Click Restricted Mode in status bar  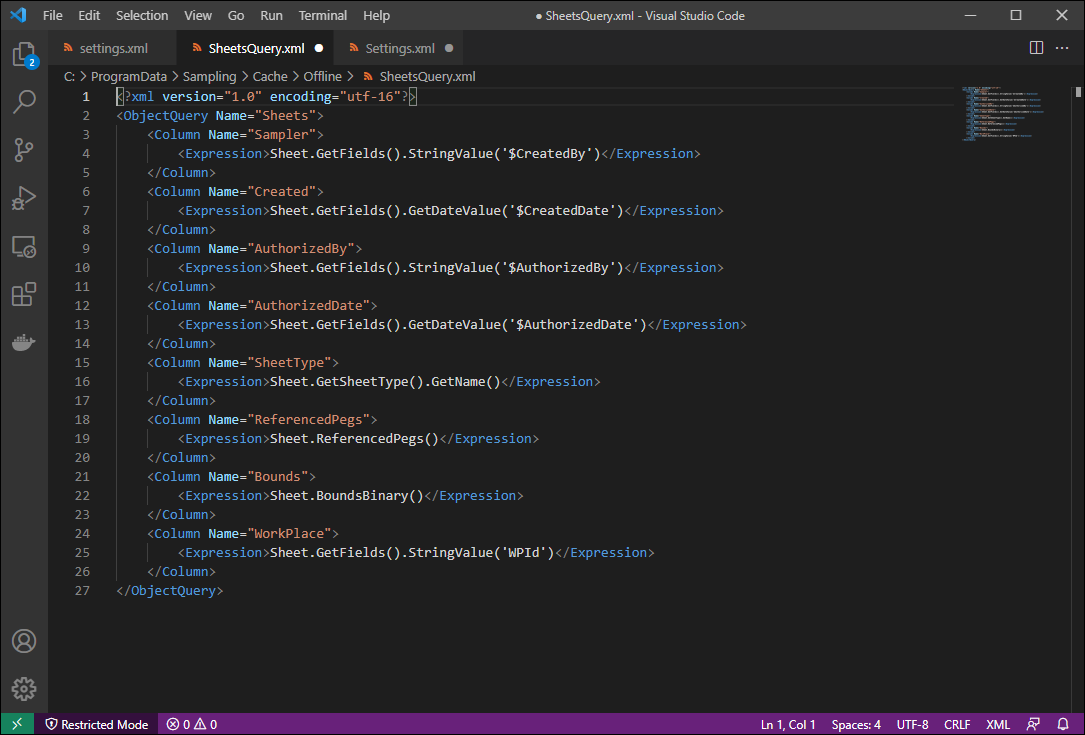click(x=96, y=724)
